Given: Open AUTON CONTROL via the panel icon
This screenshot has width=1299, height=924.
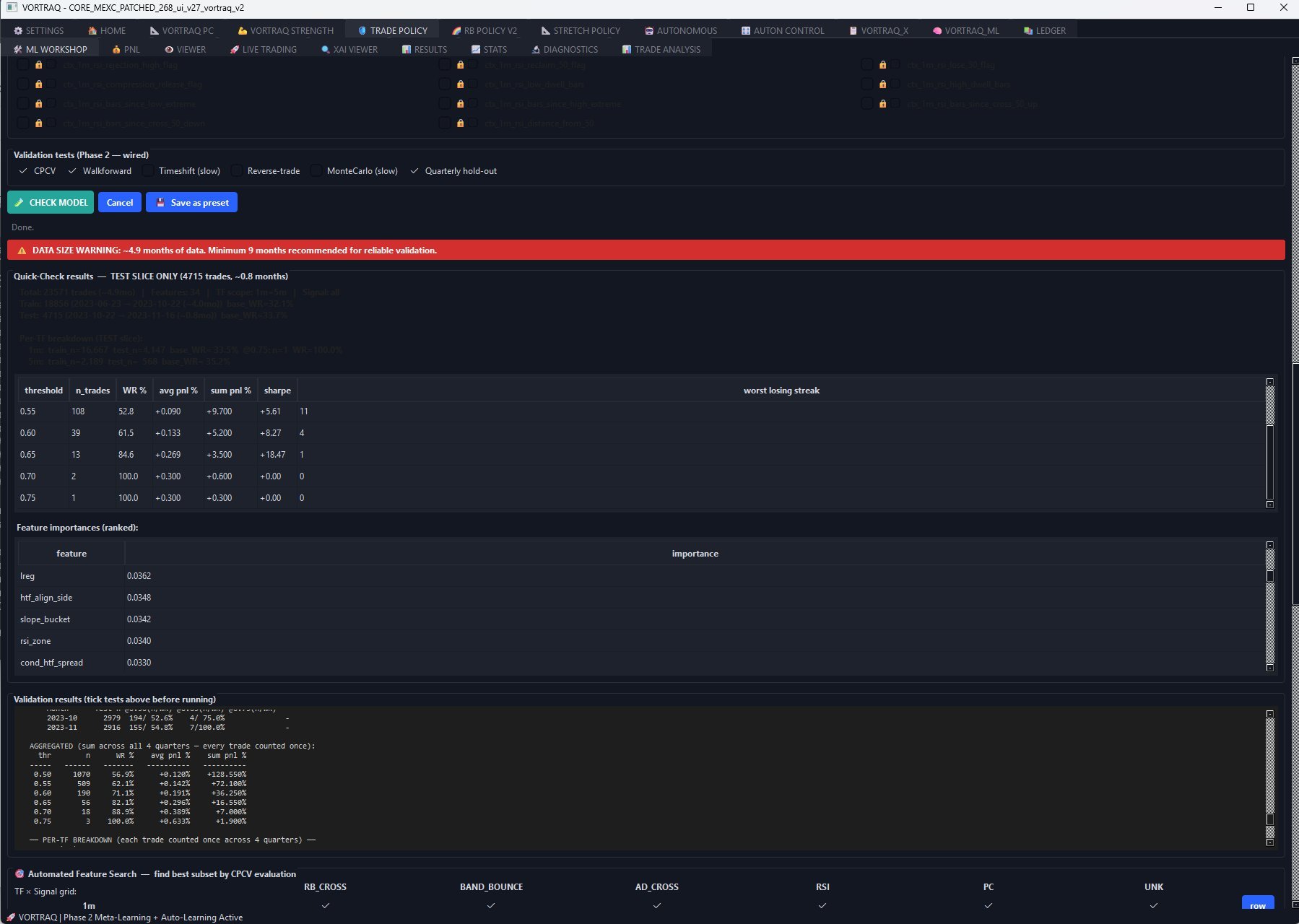Looking at the screenshot, I should [x=746, y=30].
